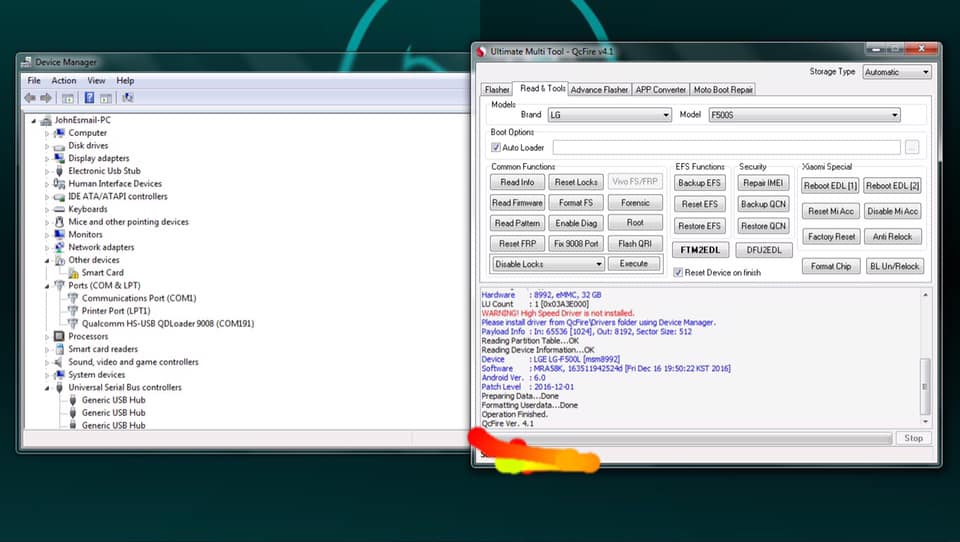The height and width of the screenshot is (542, 960).
Task: Click the Execute button
Action: [x=634, y=264]
